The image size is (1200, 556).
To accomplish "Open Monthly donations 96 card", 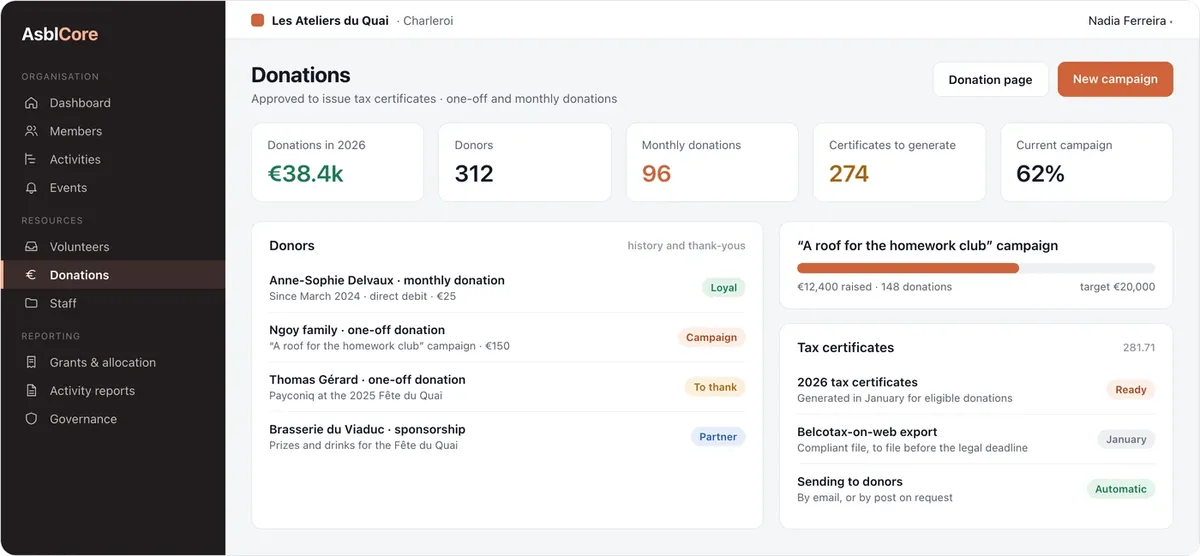I will pyautogui.click(x=712, y=163).
